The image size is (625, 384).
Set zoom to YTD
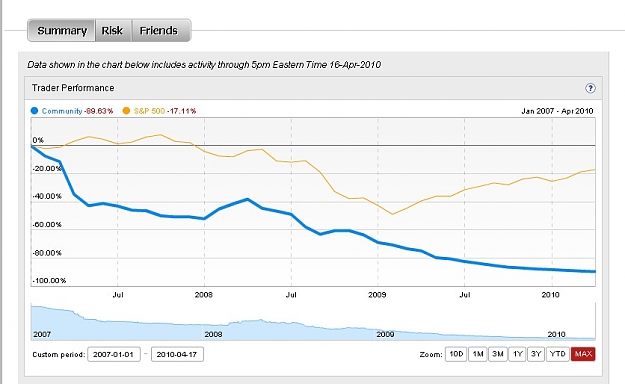click(558, 354)
